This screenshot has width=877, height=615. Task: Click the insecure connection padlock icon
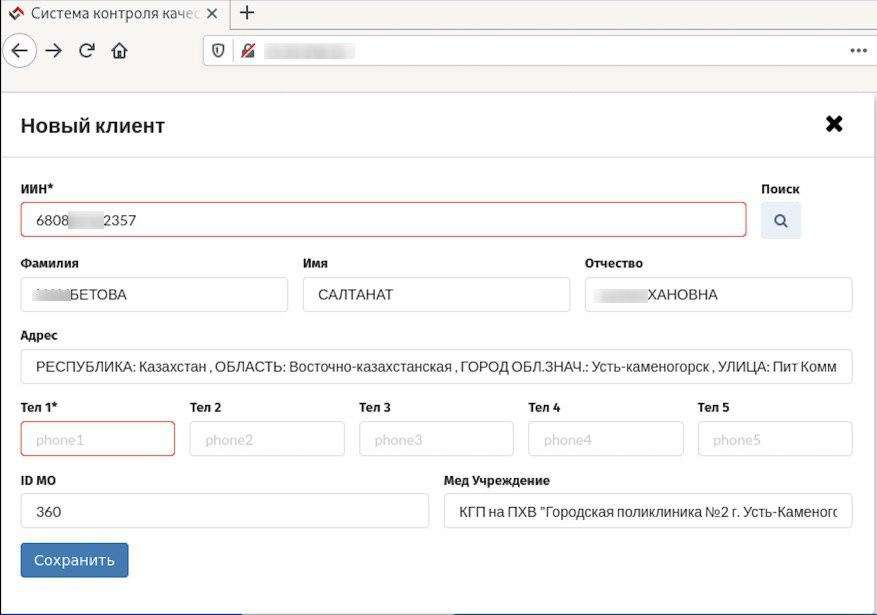(248, 51)
